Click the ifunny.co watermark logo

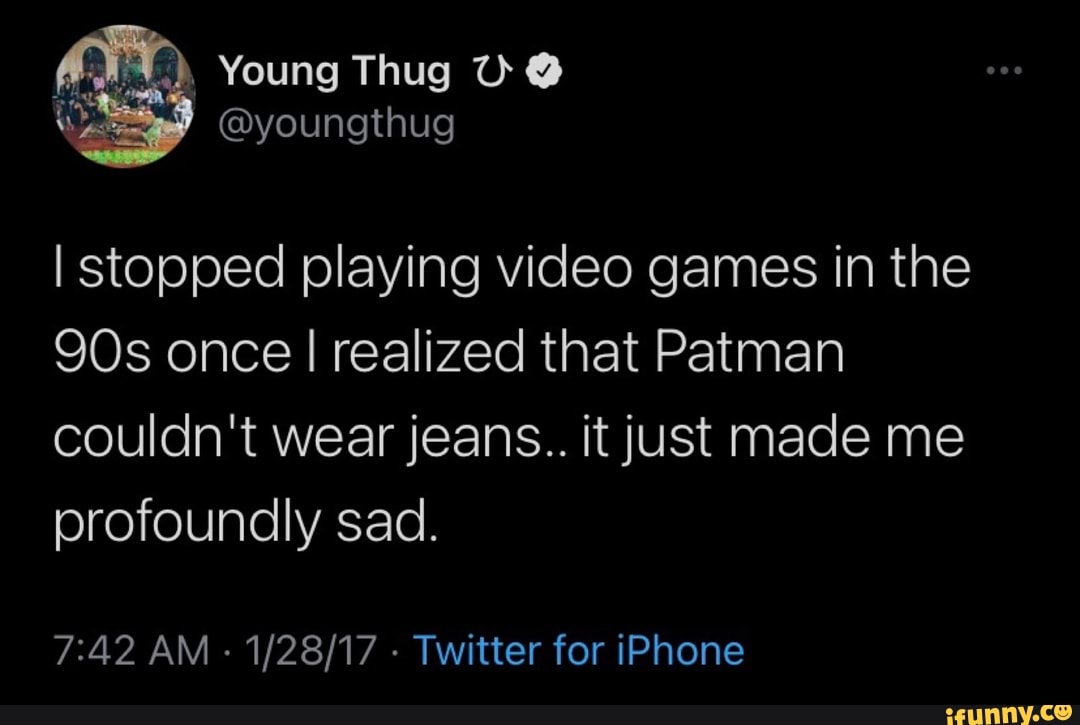(x=1010, y=712)
